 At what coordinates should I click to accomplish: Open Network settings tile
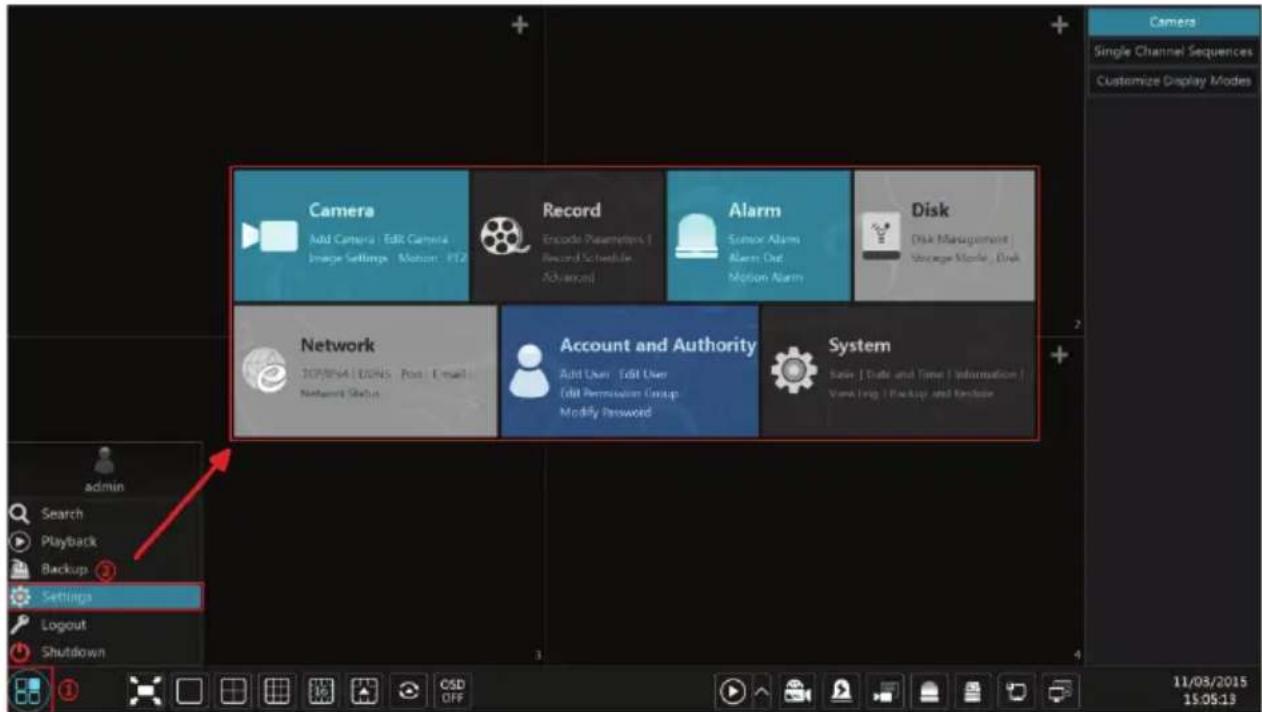pyautogui.click(x=366, y=371)
